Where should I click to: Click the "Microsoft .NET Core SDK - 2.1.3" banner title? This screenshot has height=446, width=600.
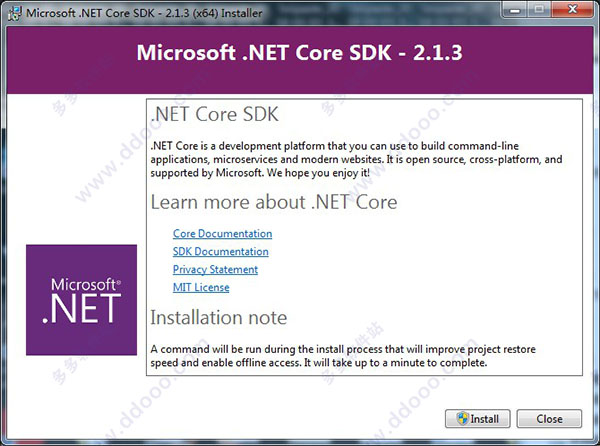300,52
